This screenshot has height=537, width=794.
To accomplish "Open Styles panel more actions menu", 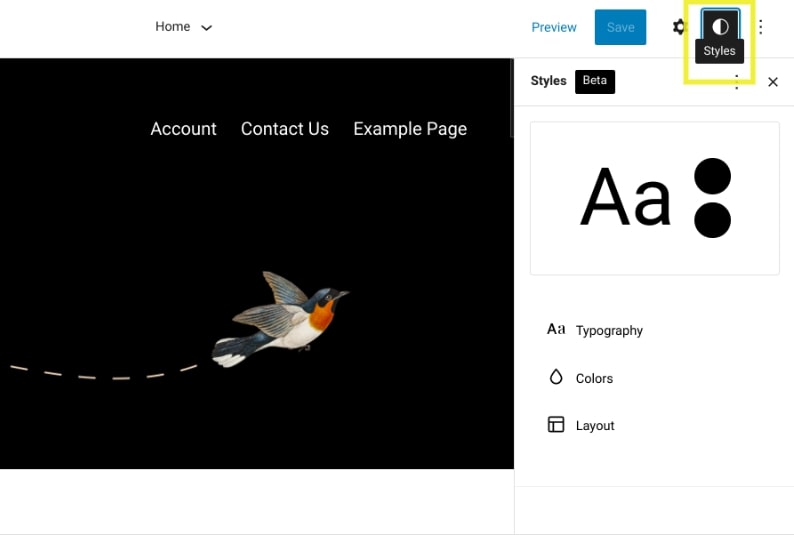I will click(737, 83).
